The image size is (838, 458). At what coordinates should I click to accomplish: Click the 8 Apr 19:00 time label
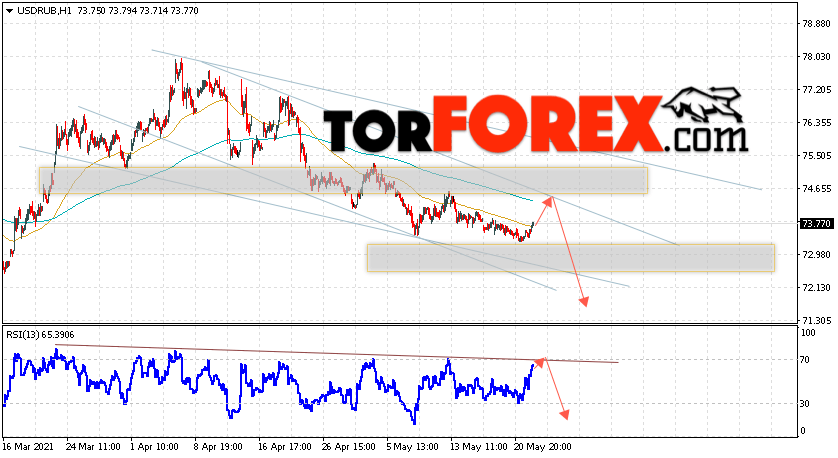(218, 446)
